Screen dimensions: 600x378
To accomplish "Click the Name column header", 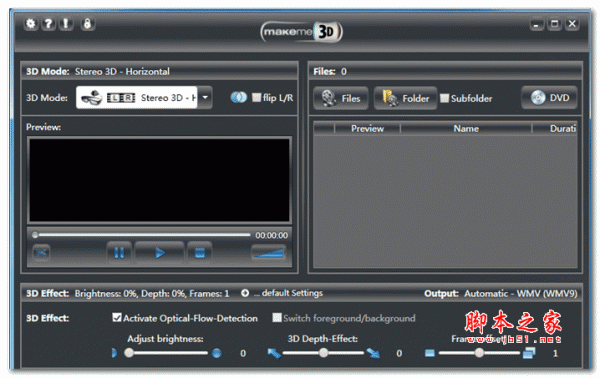I will point(466,129).
